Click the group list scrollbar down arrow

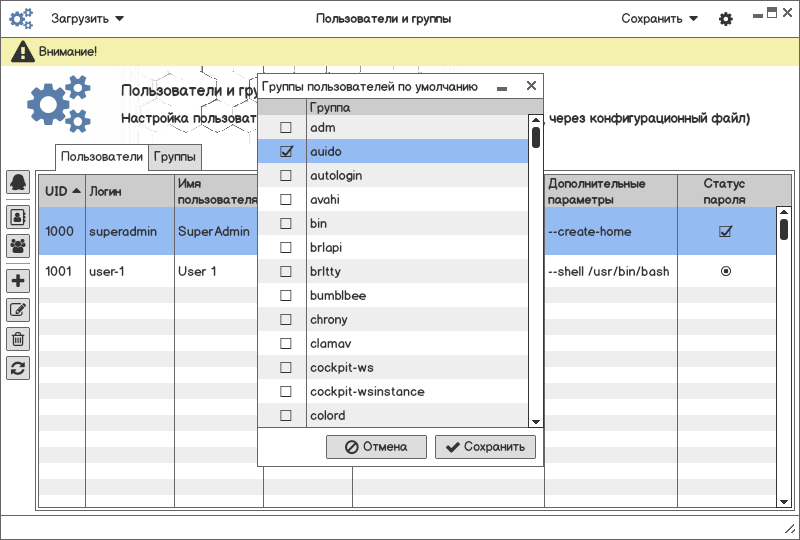pyautogui.click(x=536, y=422)
